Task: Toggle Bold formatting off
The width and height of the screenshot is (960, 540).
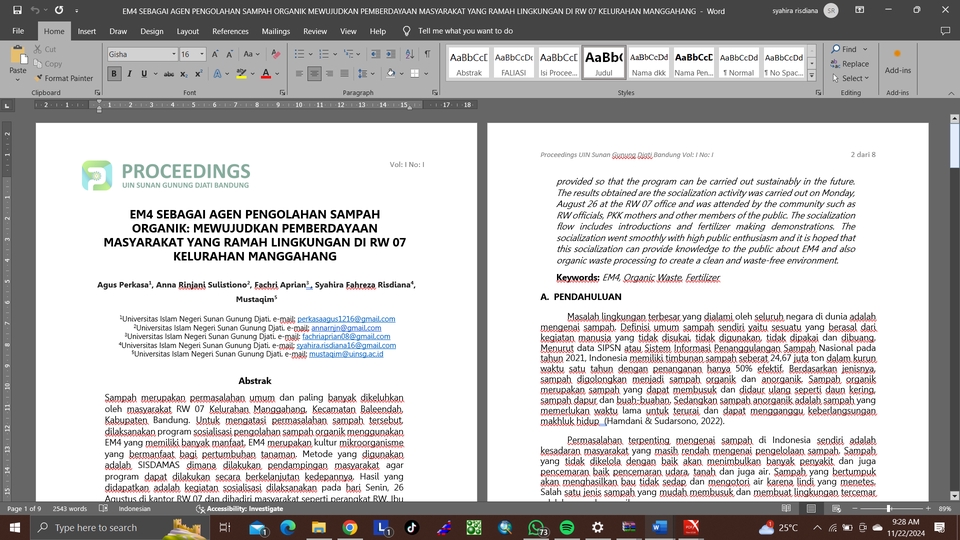Action: (114, 74)
